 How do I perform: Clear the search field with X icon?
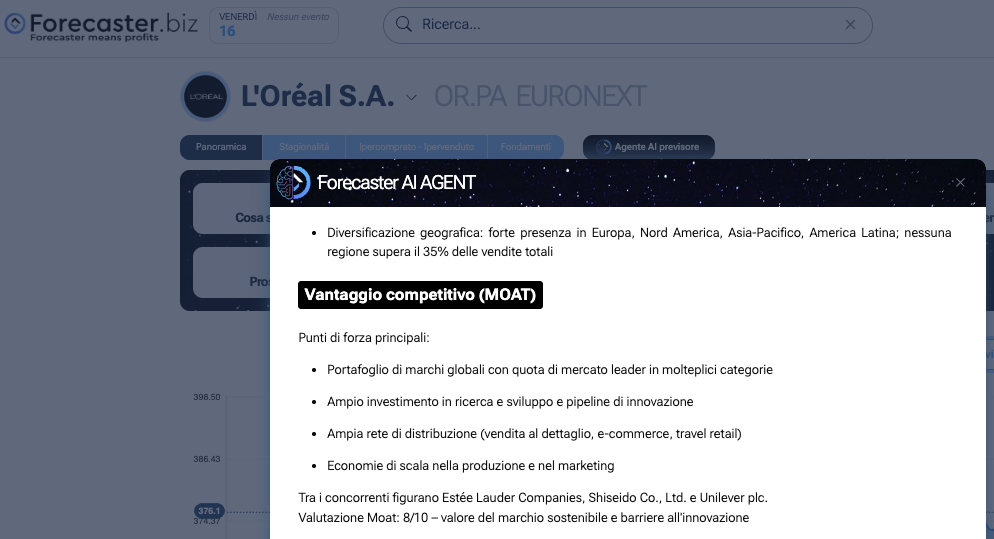coord(850,25)
